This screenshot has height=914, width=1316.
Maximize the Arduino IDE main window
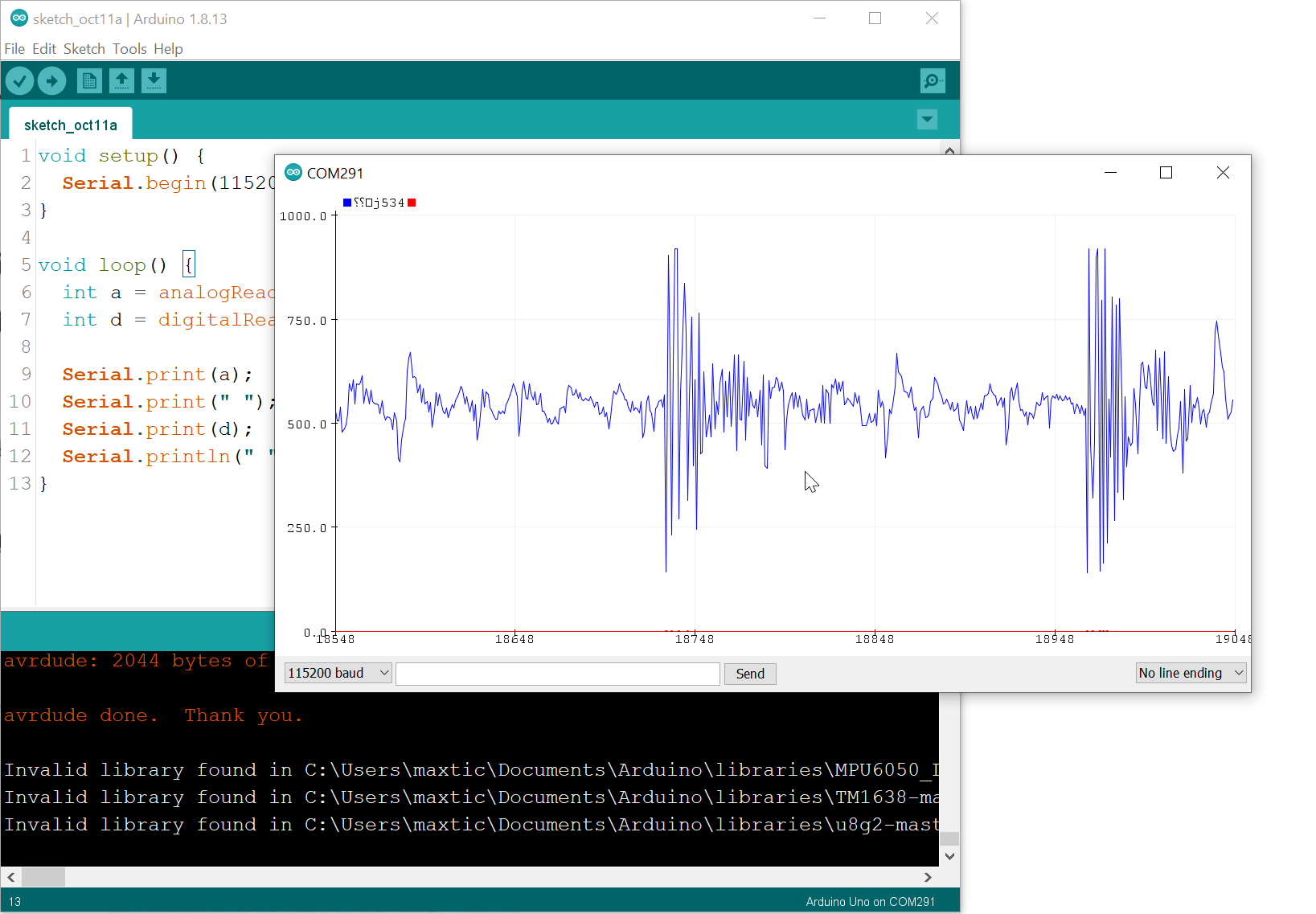click(875, 18)
